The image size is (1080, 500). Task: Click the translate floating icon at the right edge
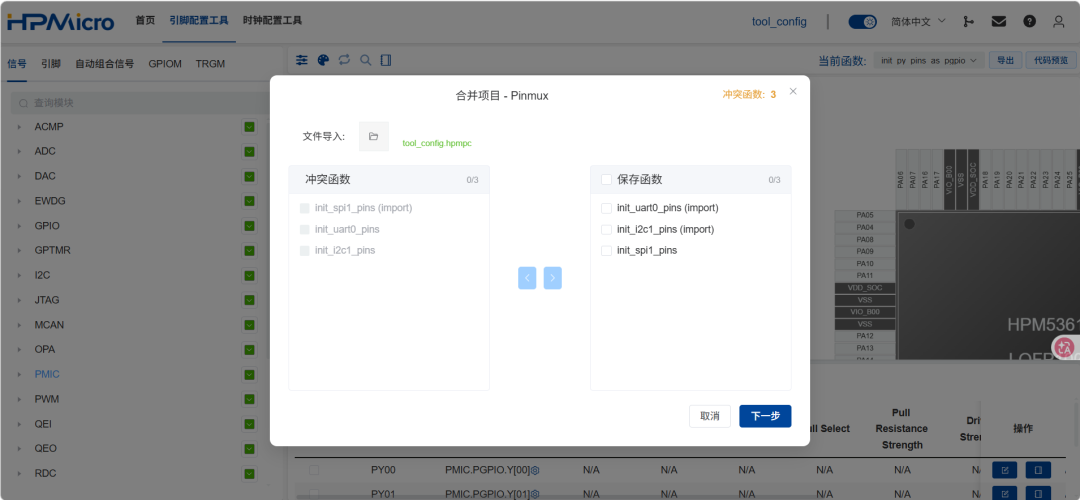click(x=1065, y=348)
